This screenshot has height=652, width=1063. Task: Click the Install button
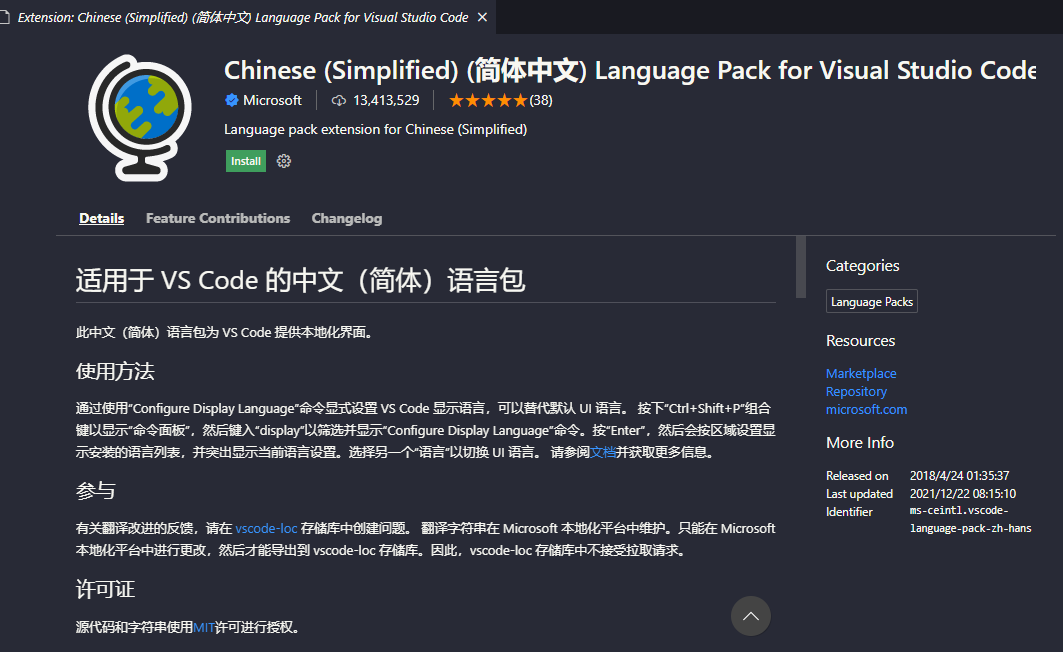click(x=245, y=160)
